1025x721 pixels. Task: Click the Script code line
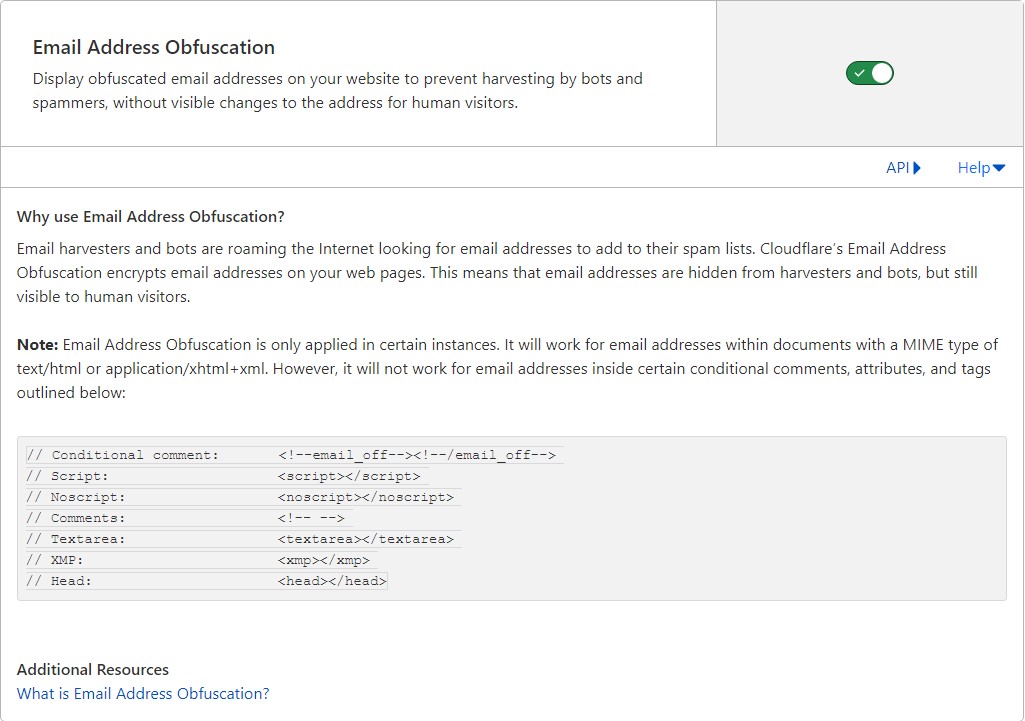click(227, 476)
